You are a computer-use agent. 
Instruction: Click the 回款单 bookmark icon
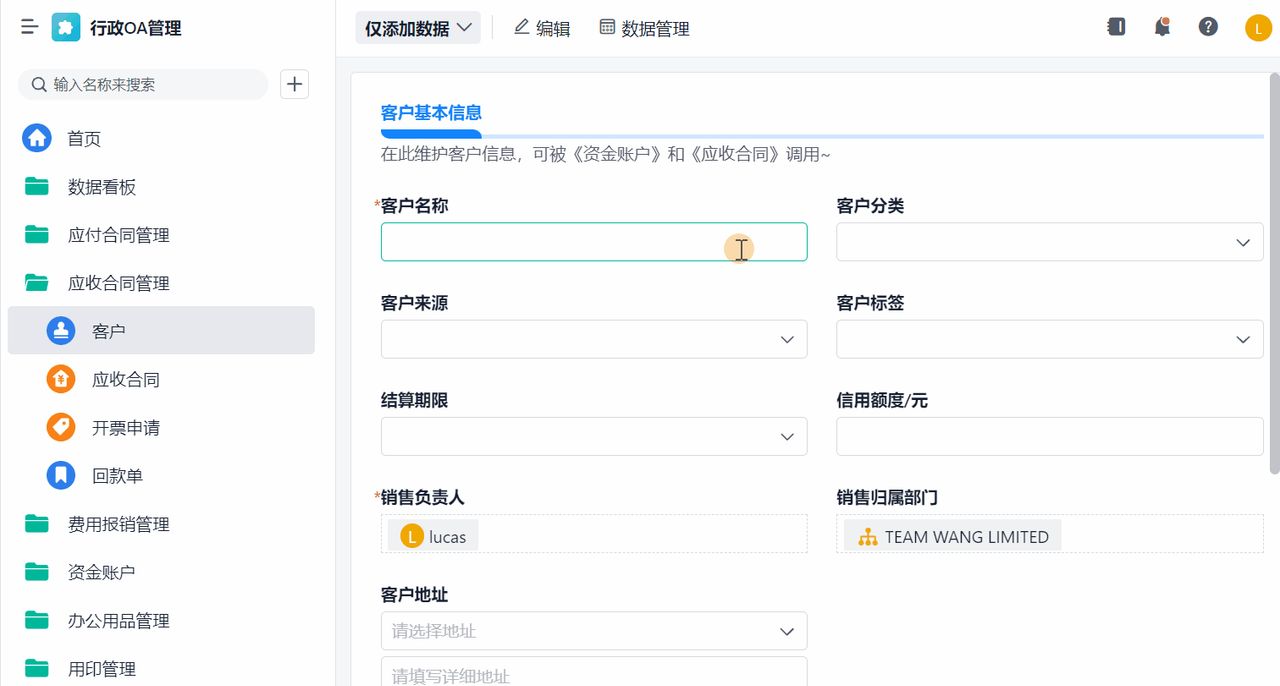pos(61,475)
